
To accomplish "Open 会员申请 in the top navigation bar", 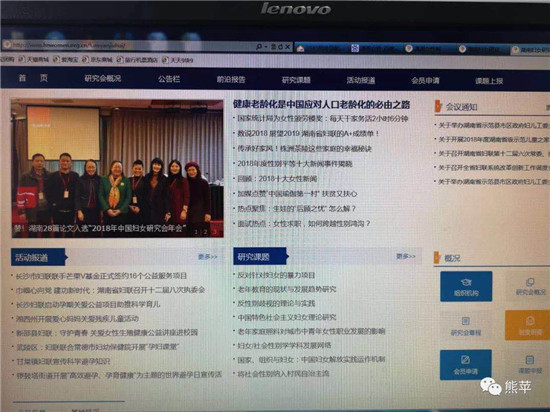I will point(425,80).
